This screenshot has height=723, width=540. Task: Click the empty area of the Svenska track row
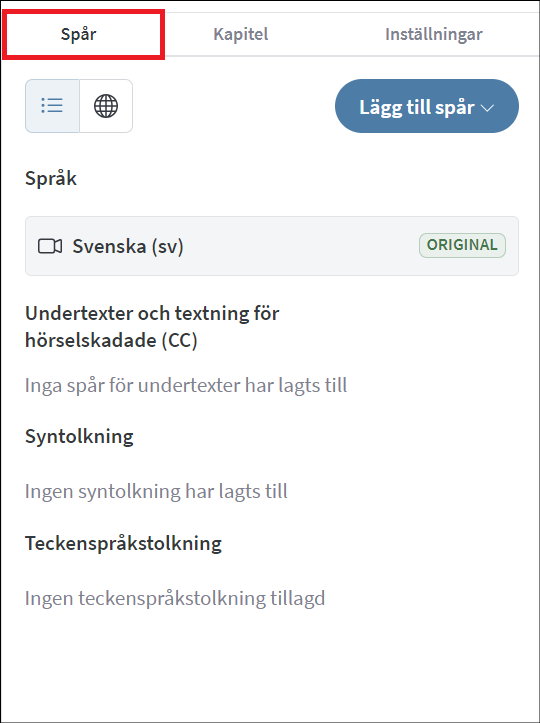[300, 246]
